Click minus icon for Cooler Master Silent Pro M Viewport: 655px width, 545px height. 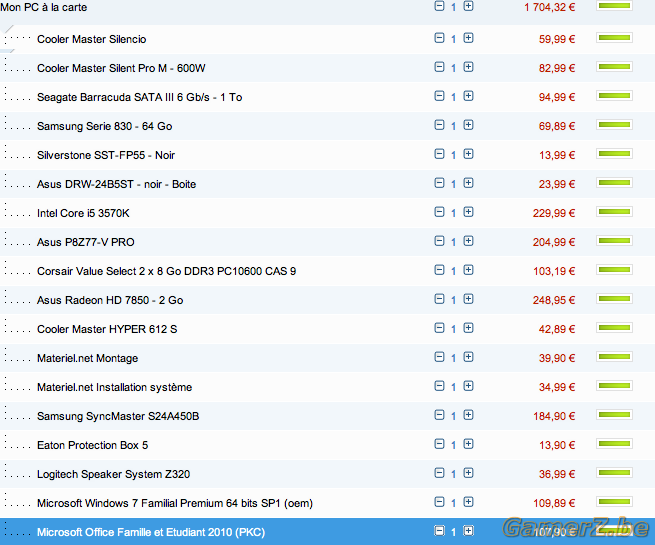pyautogui.click(x=439, y=67)
